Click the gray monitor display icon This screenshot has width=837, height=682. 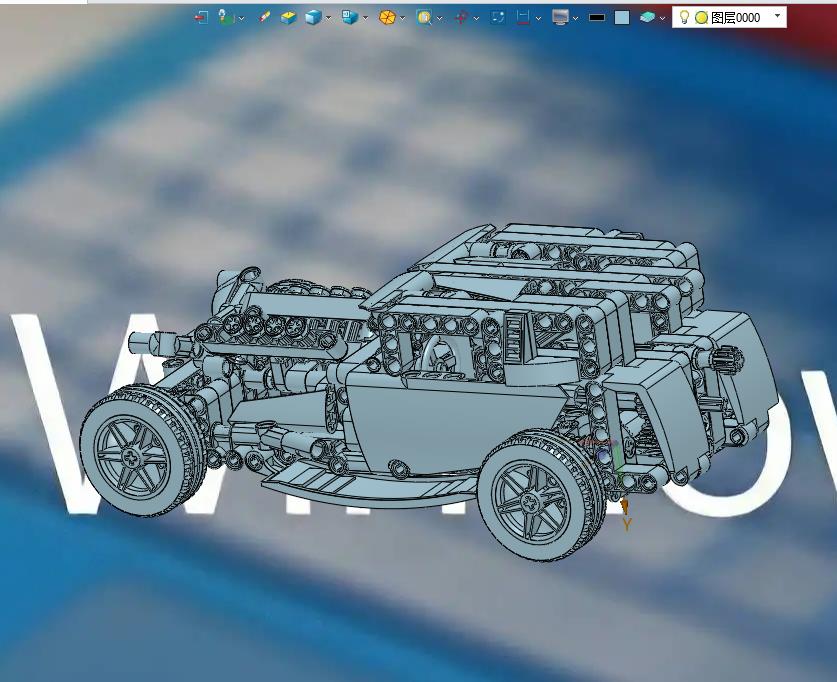click(560, 18)
